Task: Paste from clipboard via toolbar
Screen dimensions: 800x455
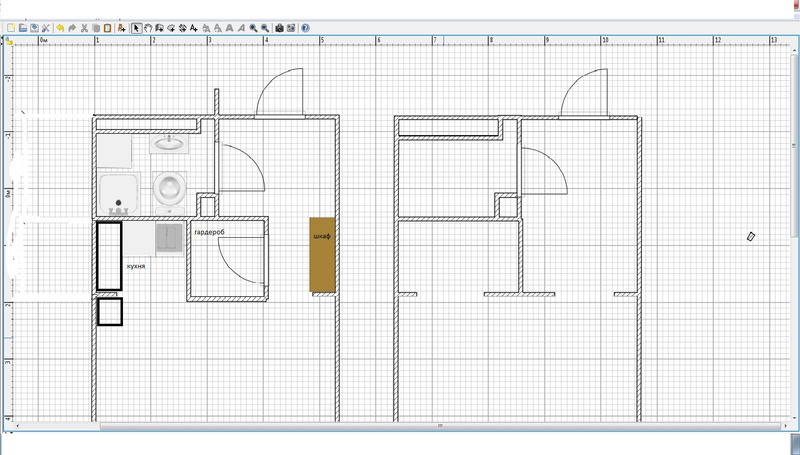Action: (107, 28)
